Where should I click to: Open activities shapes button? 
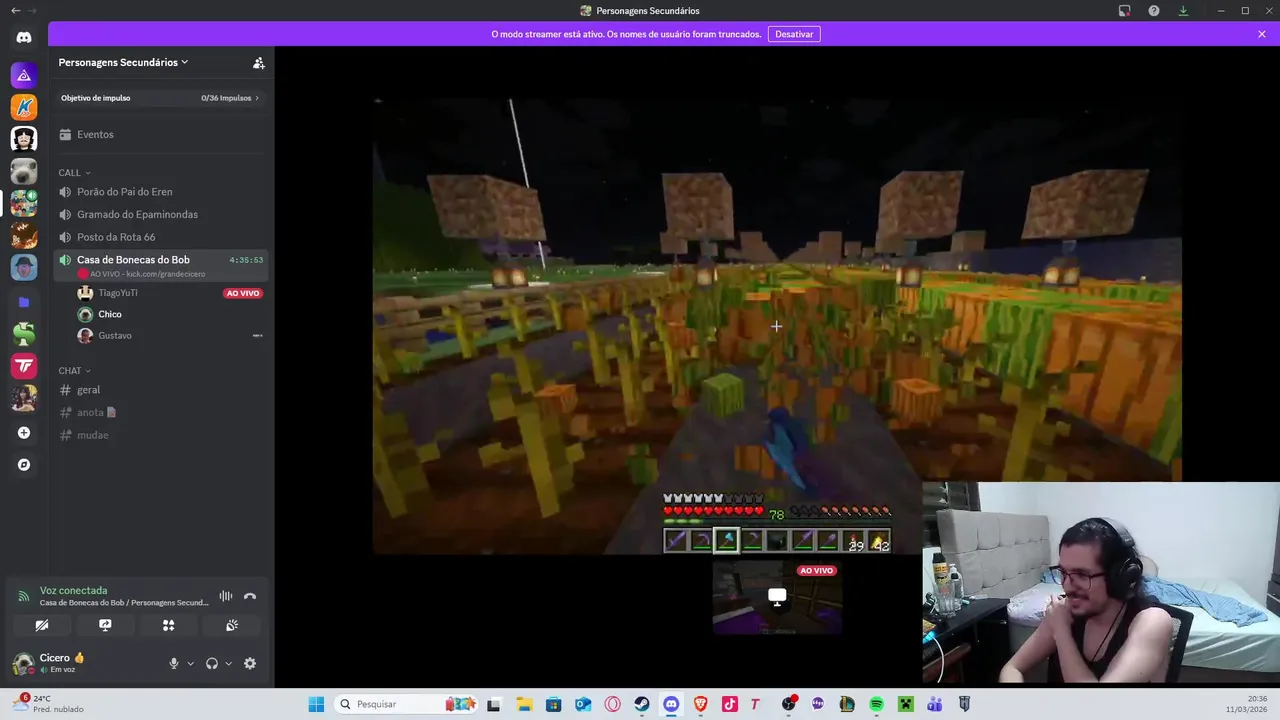point(168,625)
